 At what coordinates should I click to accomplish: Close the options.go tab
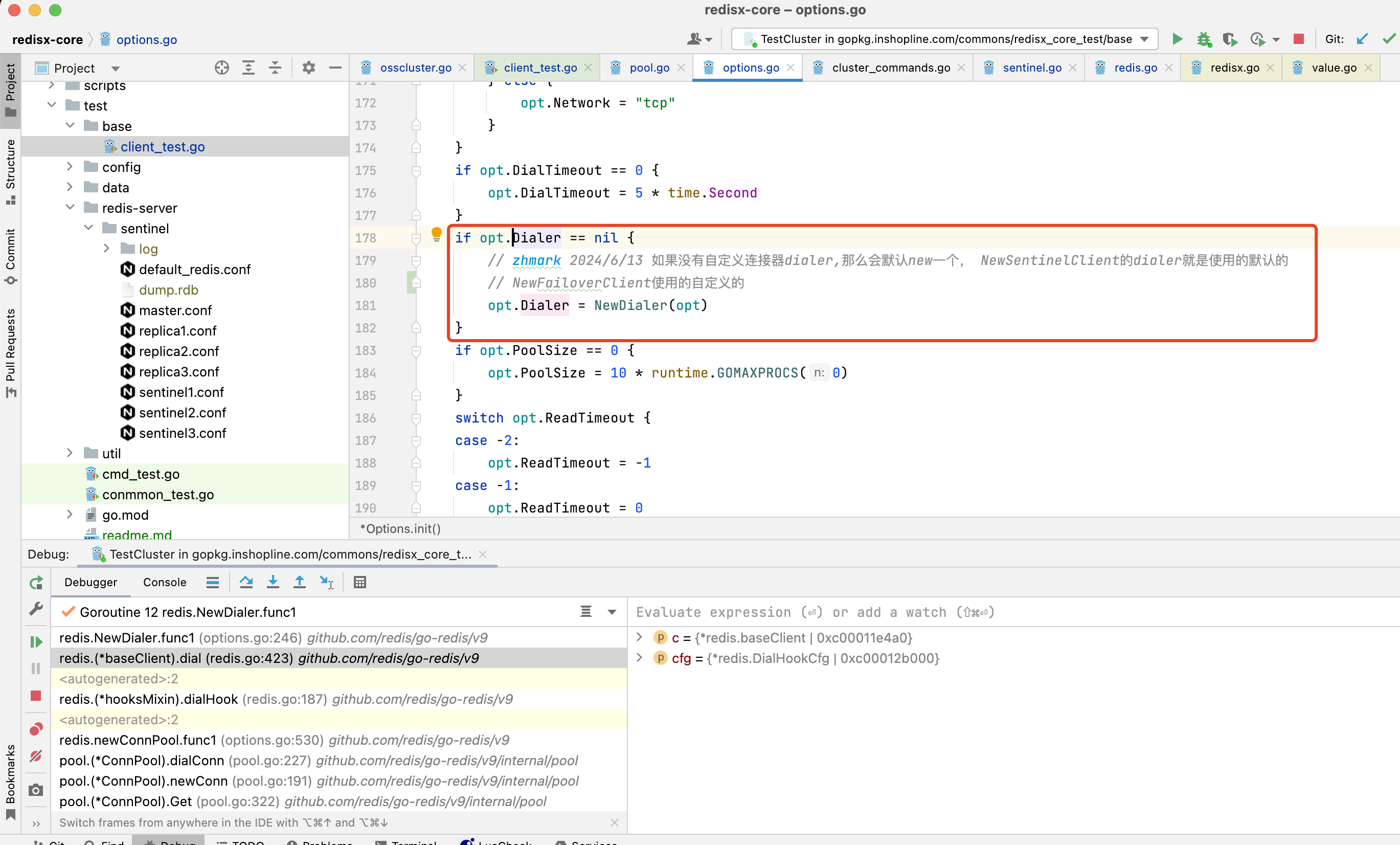click(x=791, y=68)
